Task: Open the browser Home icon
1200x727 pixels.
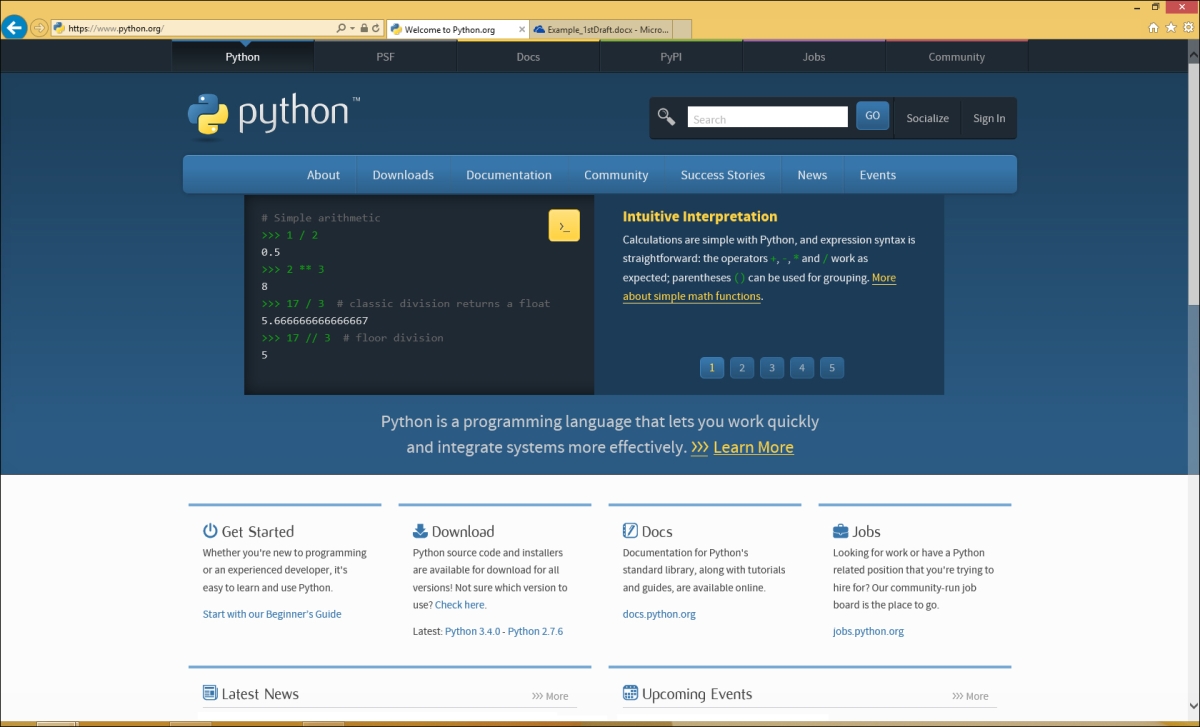Action: click(x=1153, y=28)
